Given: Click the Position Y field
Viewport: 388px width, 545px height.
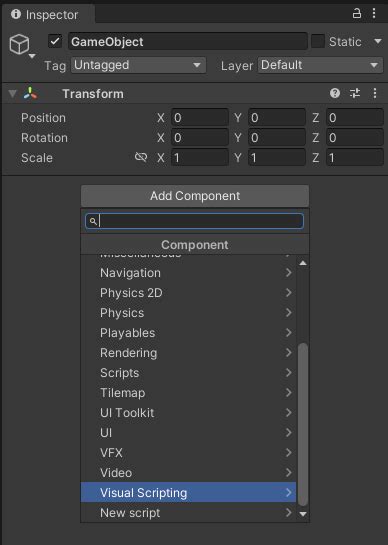Looking at the screenshot, I should click(x=277, y=117).
